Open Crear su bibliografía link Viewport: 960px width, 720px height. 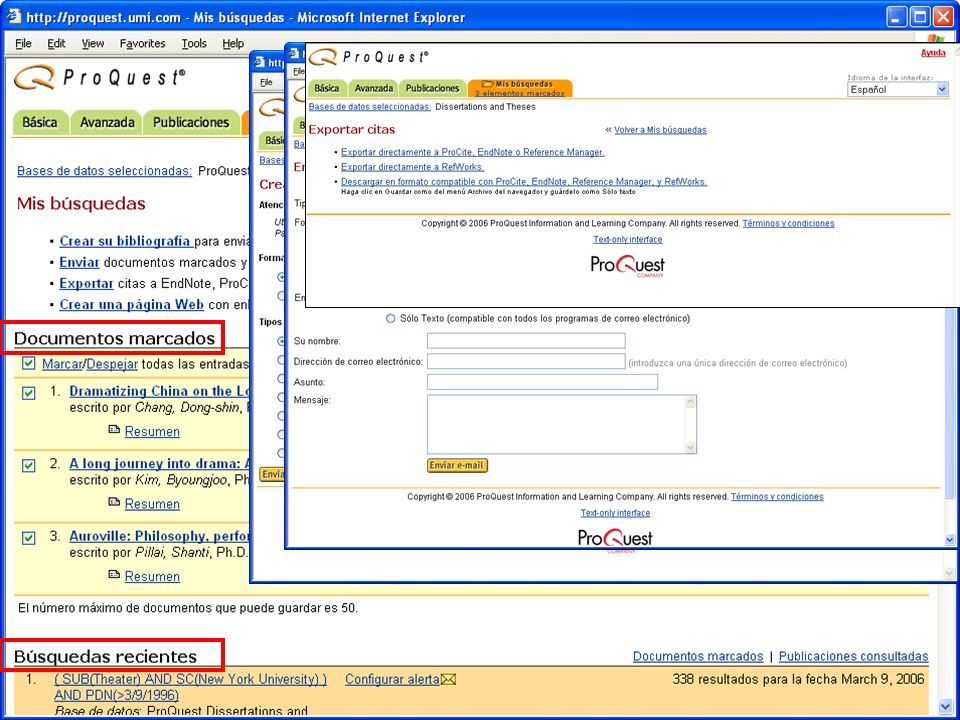pos(125,241)
